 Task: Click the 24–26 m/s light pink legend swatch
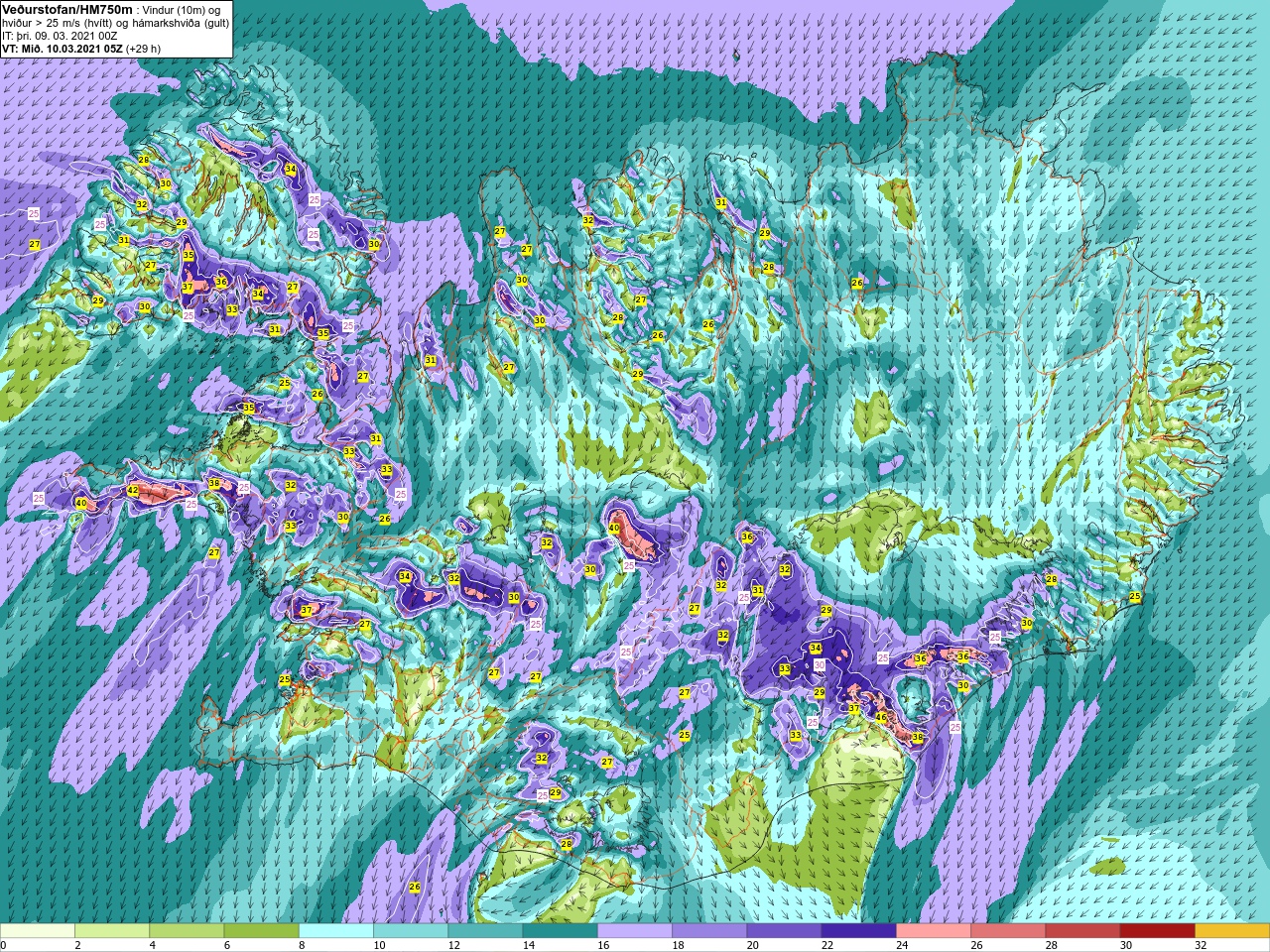coord(934,931)
